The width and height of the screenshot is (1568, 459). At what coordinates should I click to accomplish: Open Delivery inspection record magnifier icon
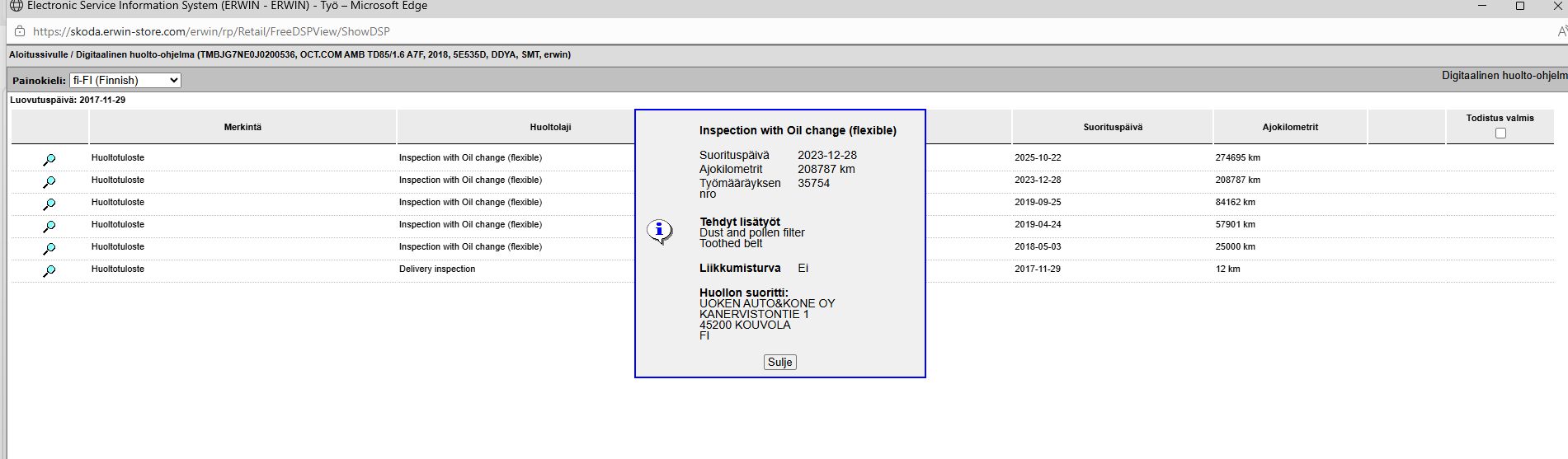click(49, 270)
